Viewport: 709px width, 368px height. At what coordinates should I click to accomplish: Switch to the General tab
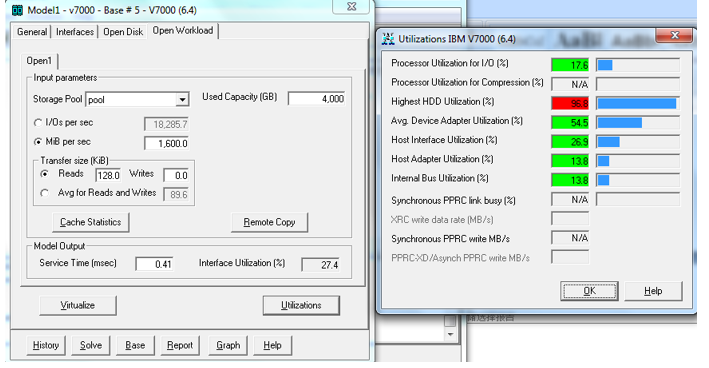(32, 32)
